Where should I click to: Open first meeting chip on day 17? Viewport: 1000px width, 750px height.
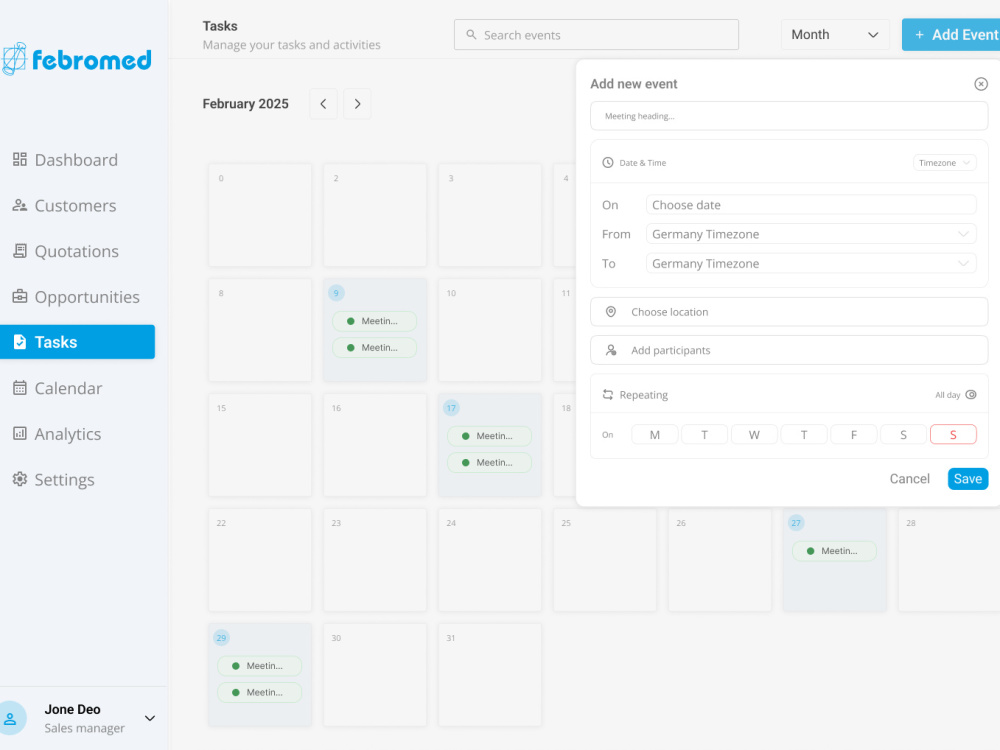coord(489,436)
